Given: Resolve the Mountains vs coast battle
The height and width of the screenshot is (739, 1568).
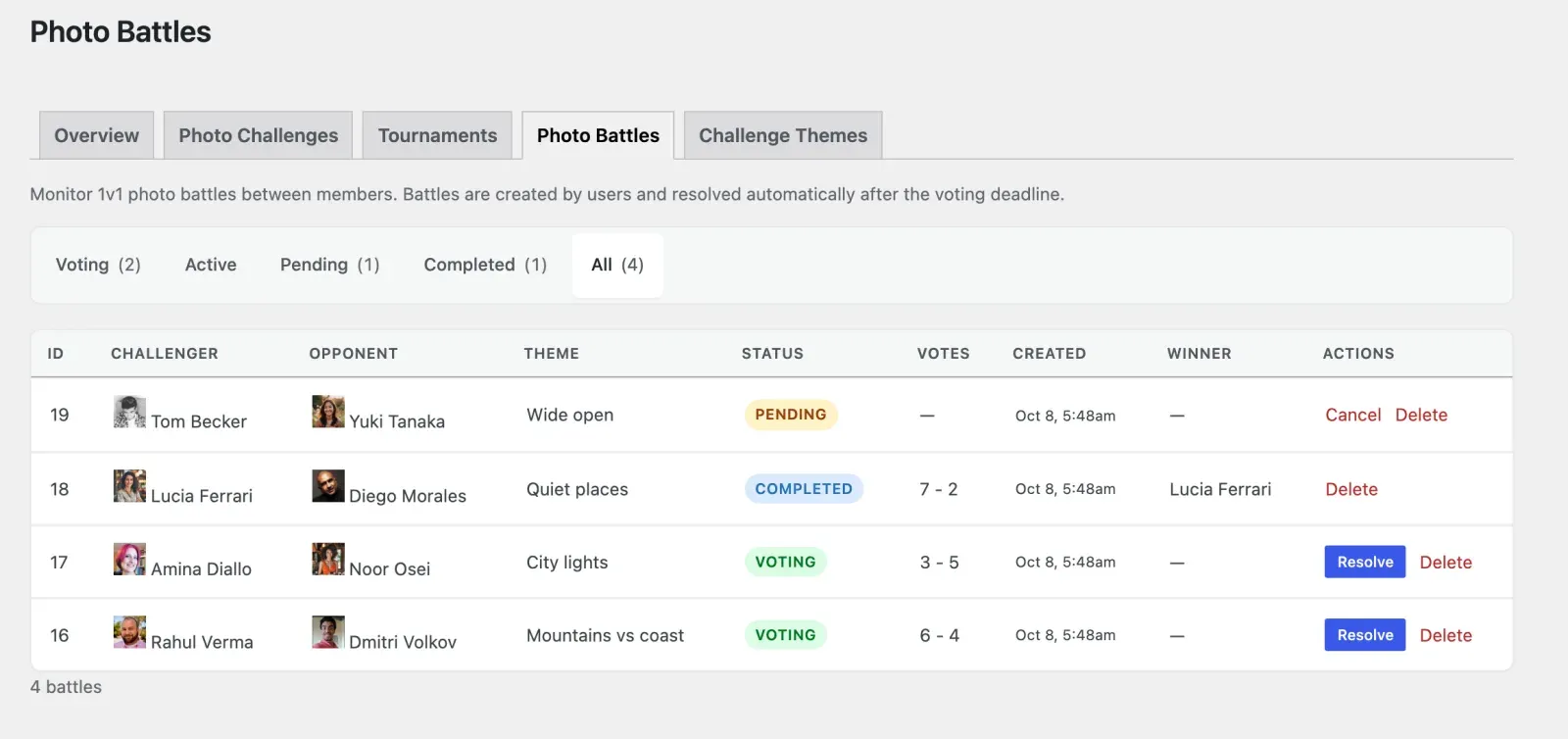Looking at the screenshot, I should [1365, 635].
